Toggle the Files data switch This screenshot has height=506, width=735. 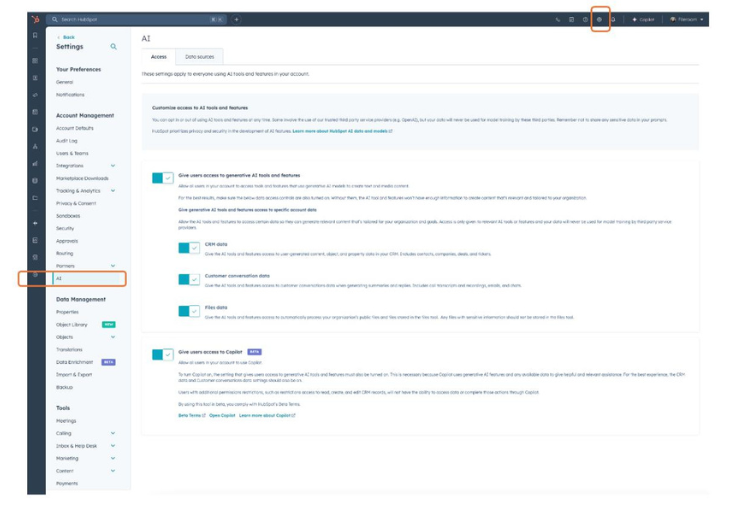(189, 312)
